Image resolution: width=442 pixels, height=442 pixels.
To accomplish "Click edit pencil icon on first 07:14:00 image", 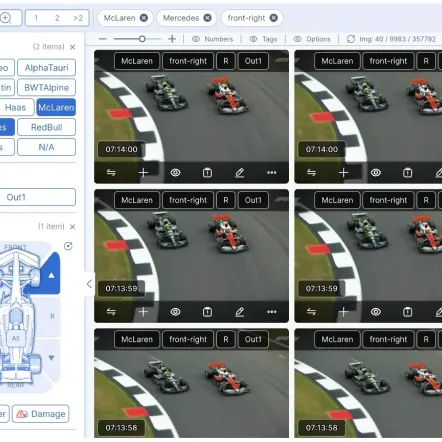I will tap(240, 172).
